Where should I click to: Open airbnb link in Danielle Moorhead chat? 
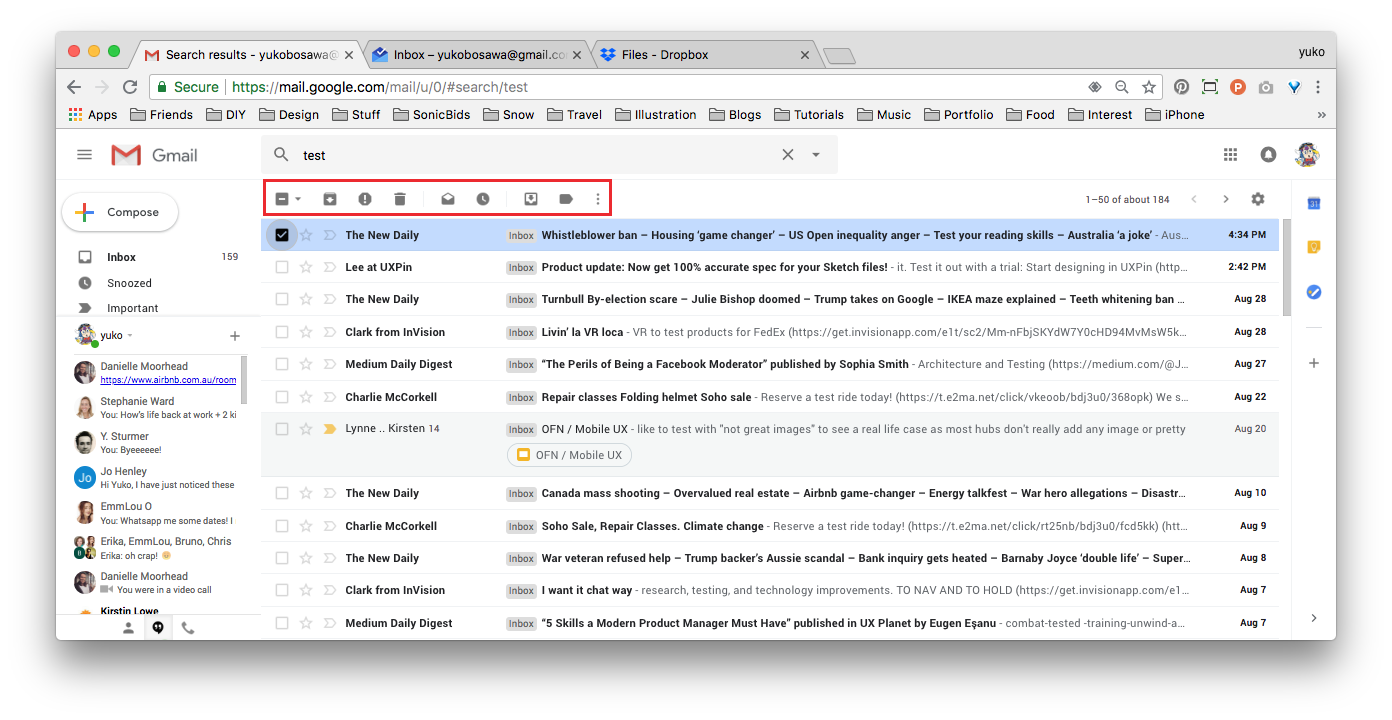[x=168, y=380]
